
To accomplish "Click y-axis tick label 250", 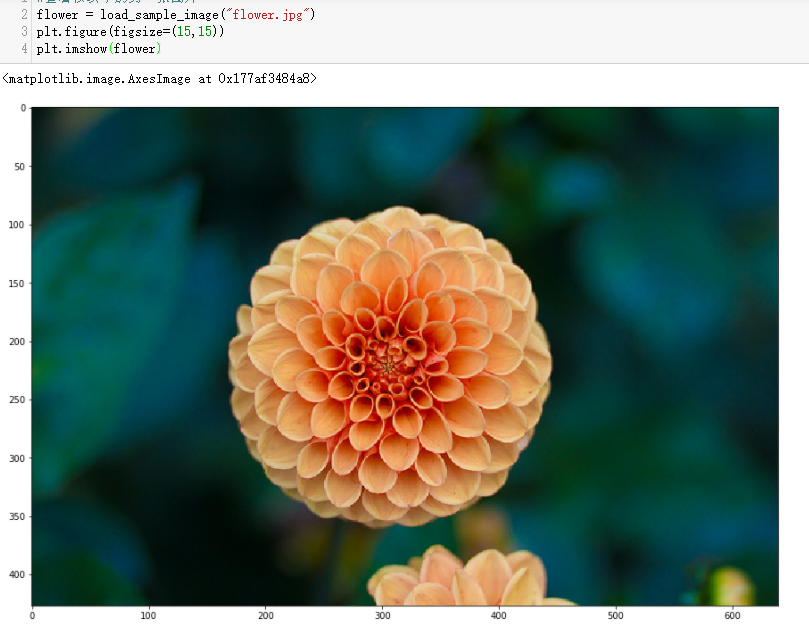I will click(17, 400).
